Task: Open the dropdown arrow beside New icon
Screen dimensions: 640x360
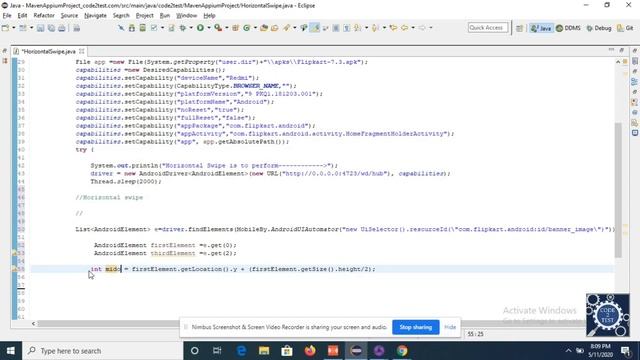Action: 13,28
